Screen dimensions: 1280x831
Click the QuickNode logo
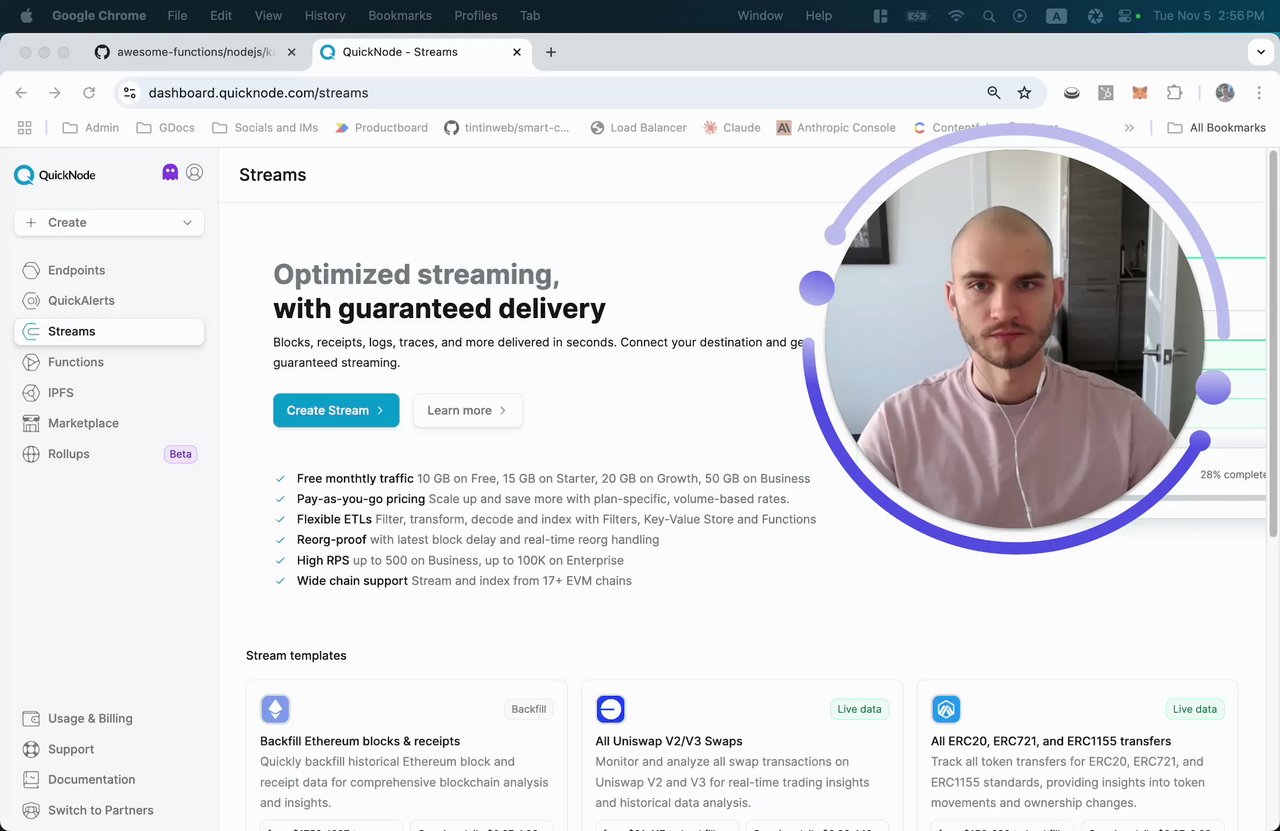coord(55,175)
